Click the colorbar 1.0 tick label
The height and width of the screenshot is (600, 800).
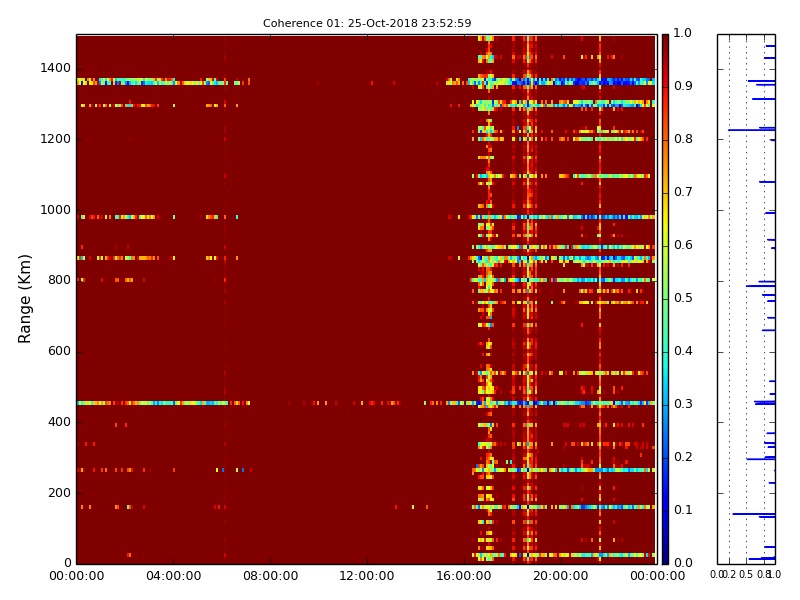[683, 33]
